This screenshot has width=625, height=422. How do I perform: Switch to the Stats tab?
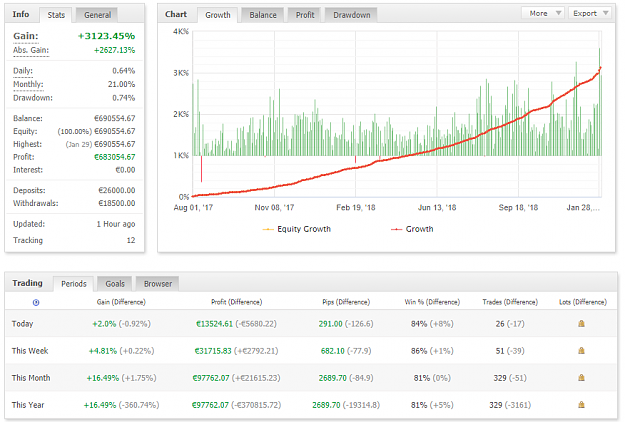[56, 15]
